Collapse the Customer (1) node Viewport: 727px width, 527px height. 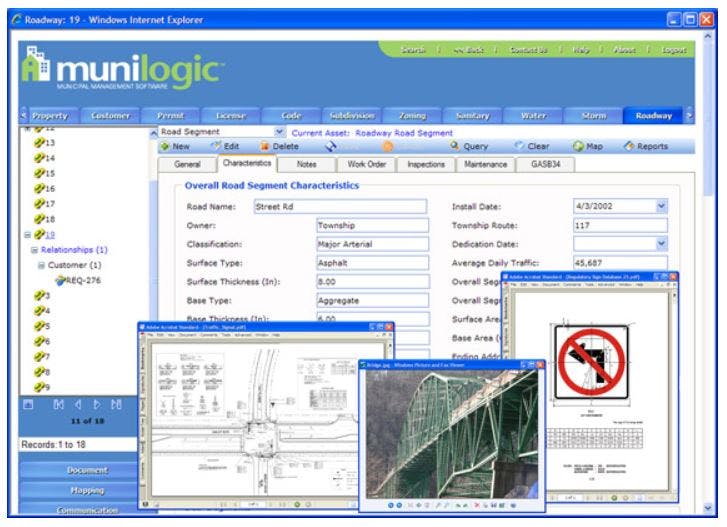pos(41,266)
